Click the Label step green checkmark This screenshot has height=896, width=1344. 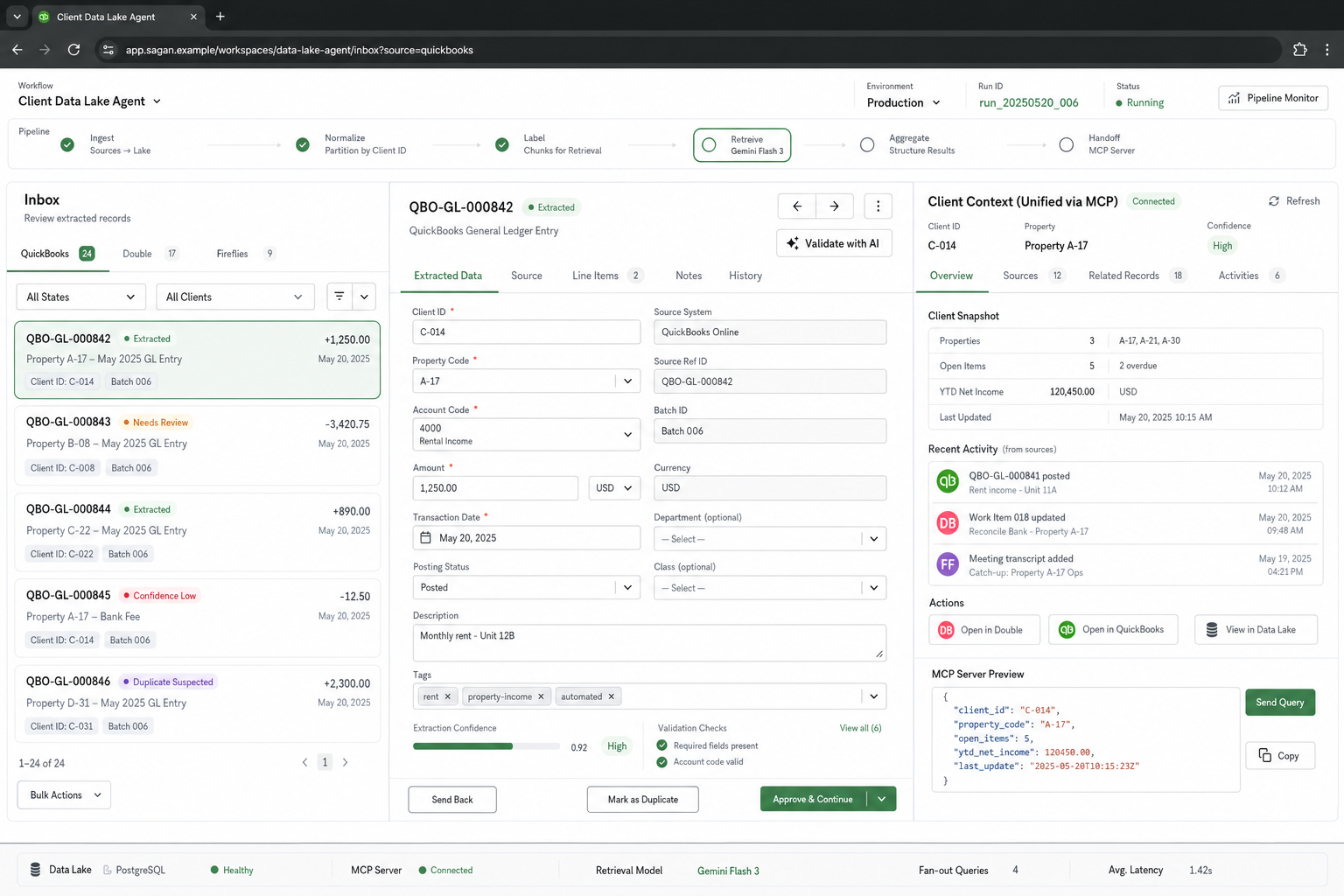tap(502, 144)
